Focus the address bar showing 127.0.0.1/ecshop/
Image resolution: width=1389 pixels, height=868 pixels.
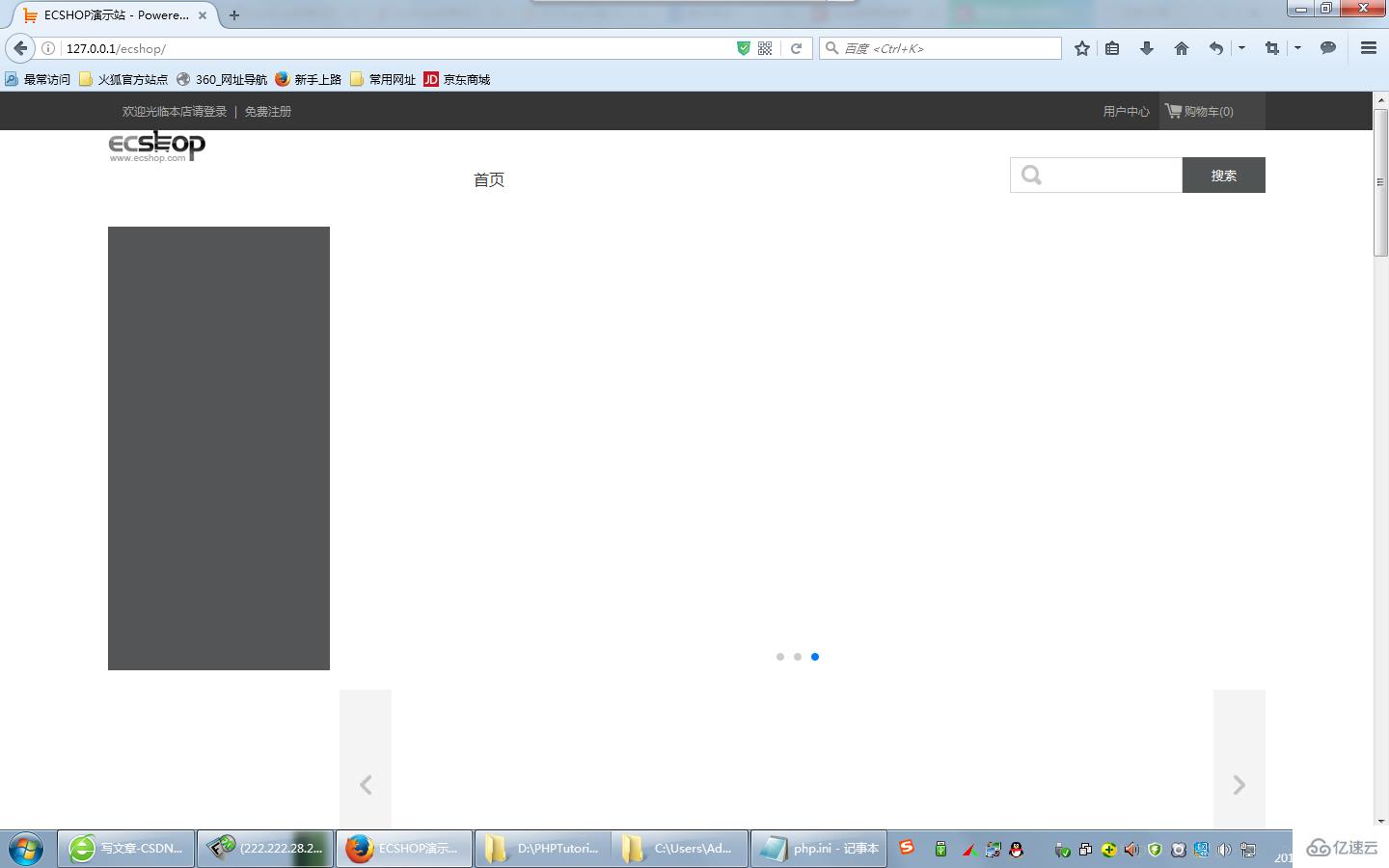(x=395, y=48)
